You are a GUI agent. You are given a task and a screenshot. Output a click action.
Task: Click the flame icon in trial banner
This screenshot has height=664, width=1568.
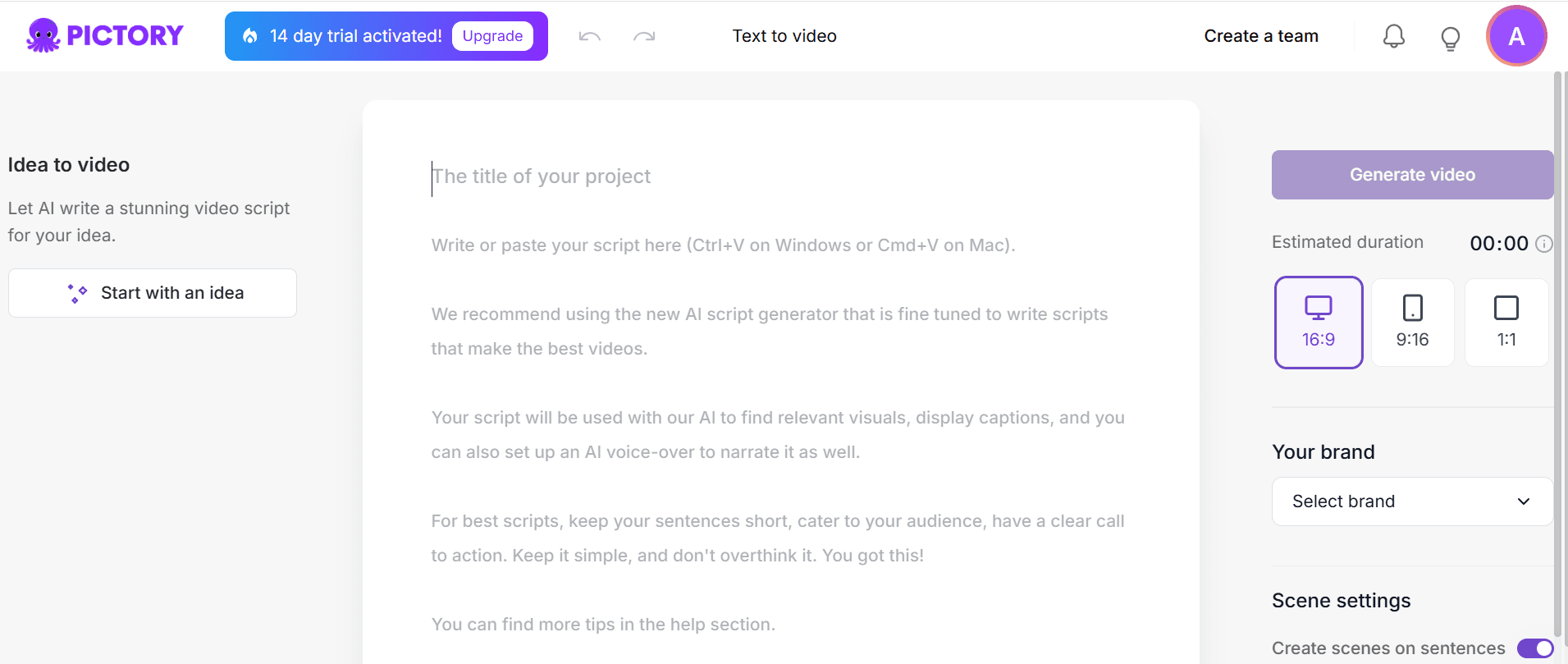(x=250, y=36)
